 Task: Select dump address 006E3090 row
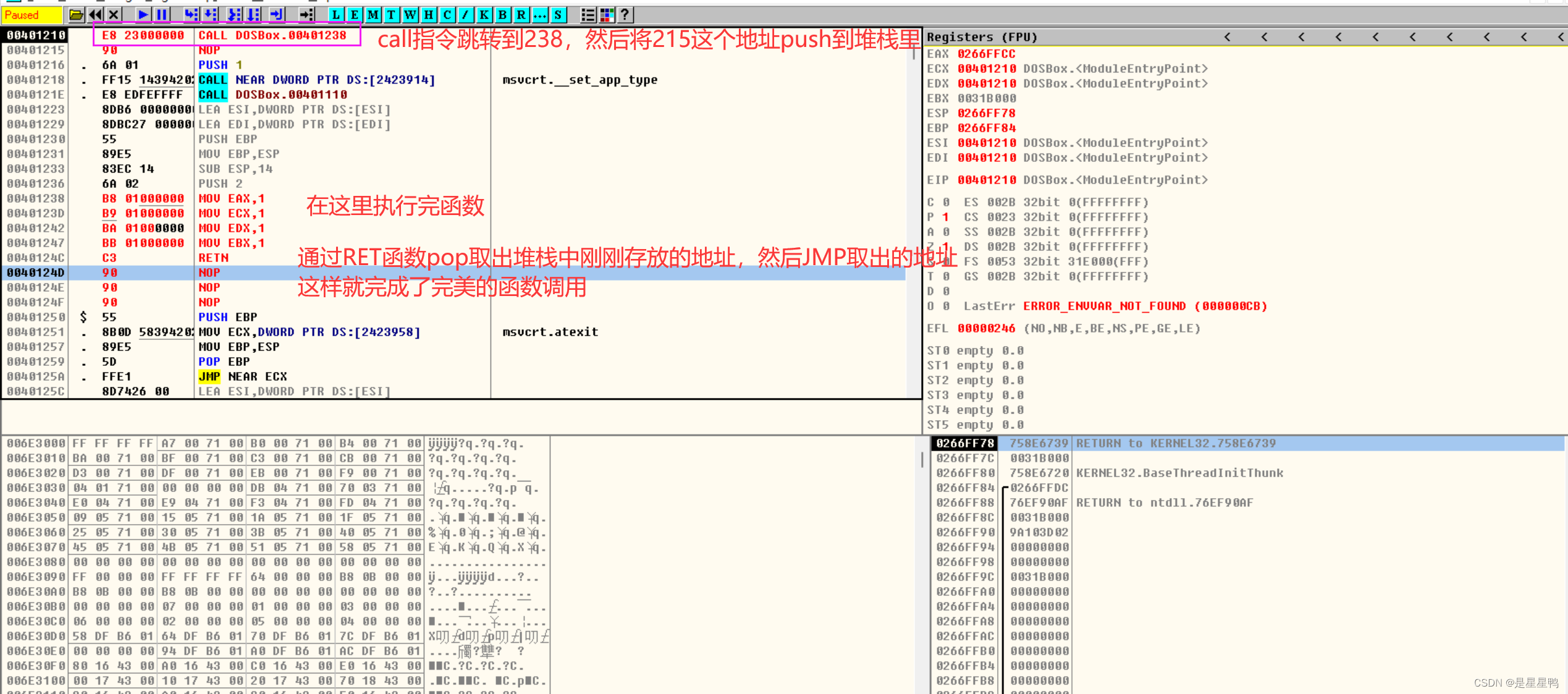275,577
